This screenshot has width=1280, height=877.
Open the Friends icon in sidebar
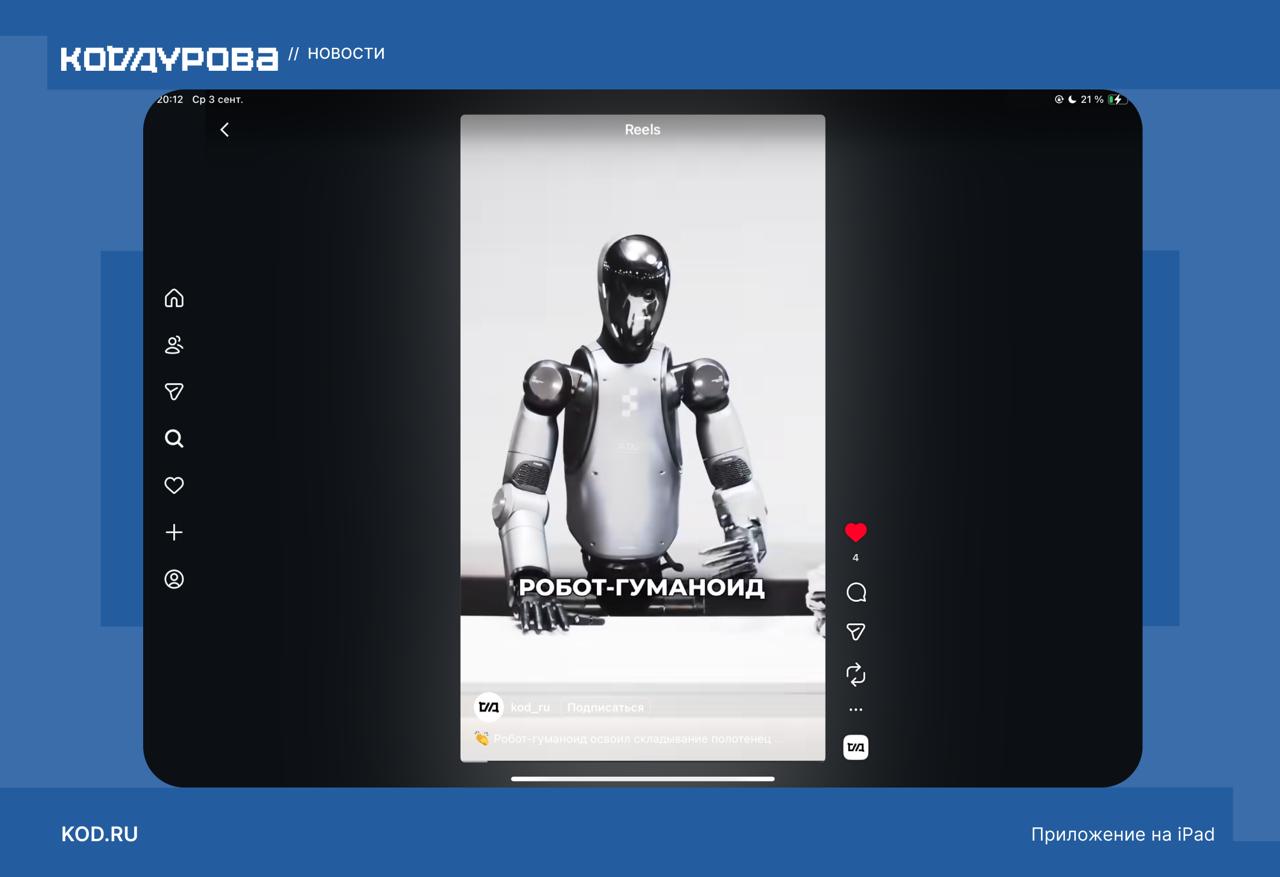point(174,345)
